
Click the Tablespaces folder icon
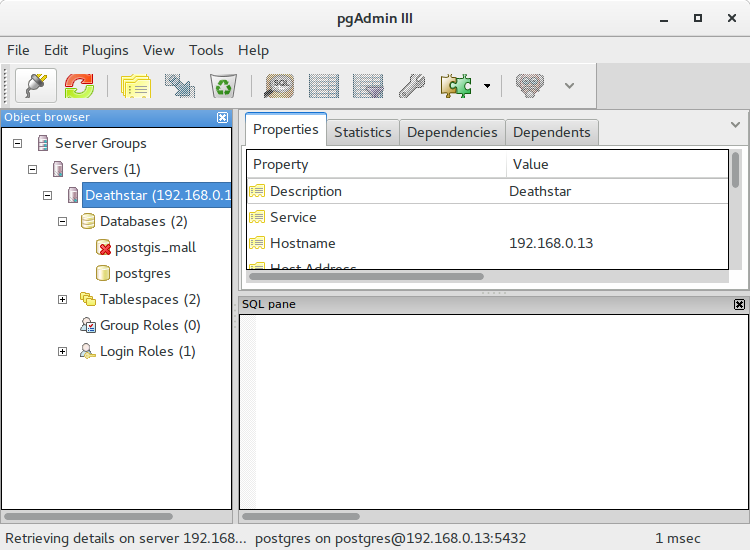click(88, 299)
